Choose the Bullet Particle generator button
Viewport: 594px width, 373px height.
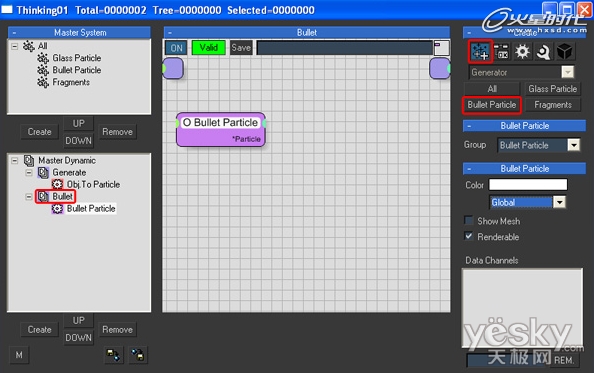click(x=492, y=105)
